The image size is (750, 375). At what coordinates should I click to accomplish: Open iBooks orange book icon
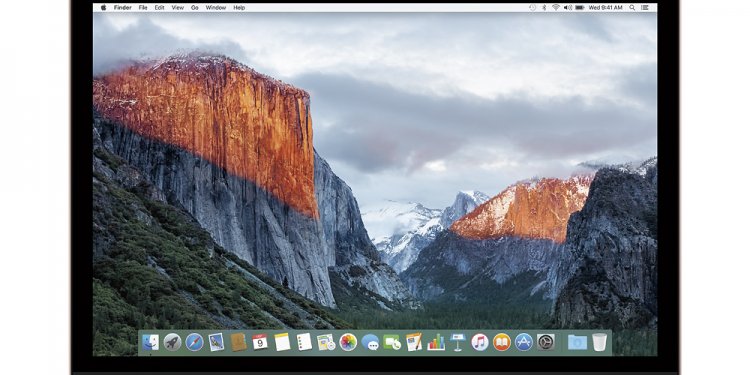click(x=502, y=342)
